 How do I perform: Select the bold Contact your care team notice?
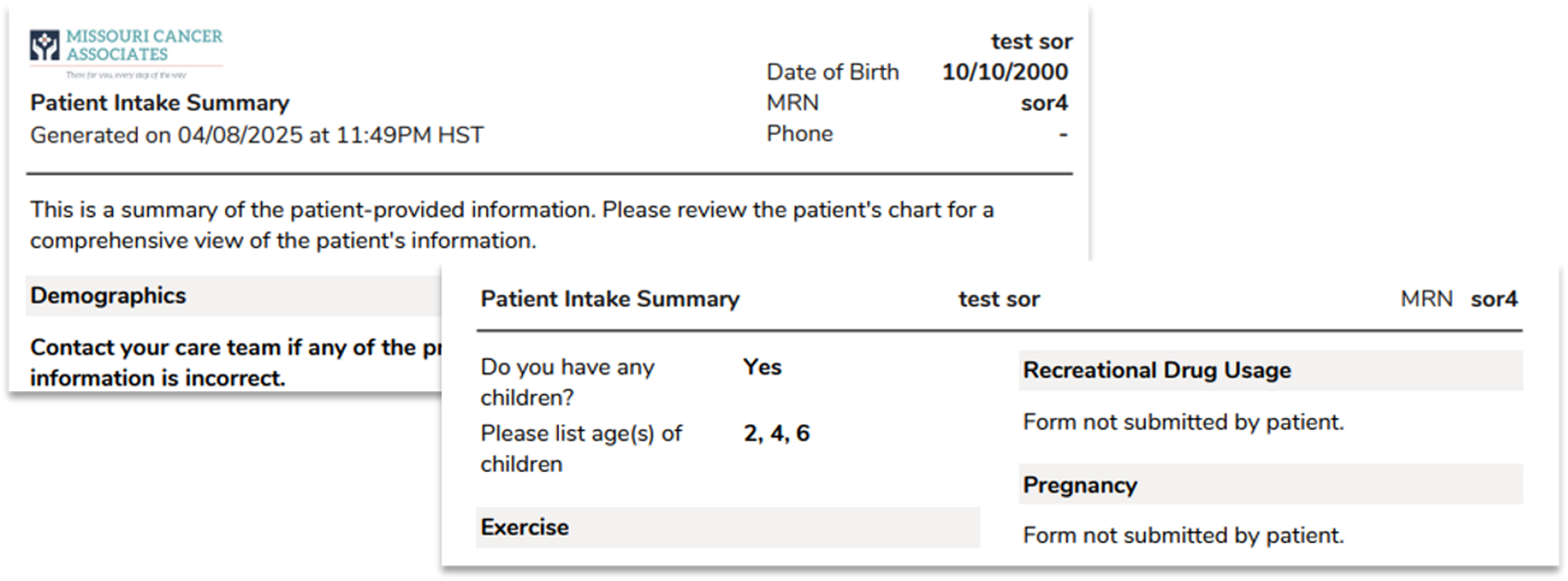tap(231, 362)
